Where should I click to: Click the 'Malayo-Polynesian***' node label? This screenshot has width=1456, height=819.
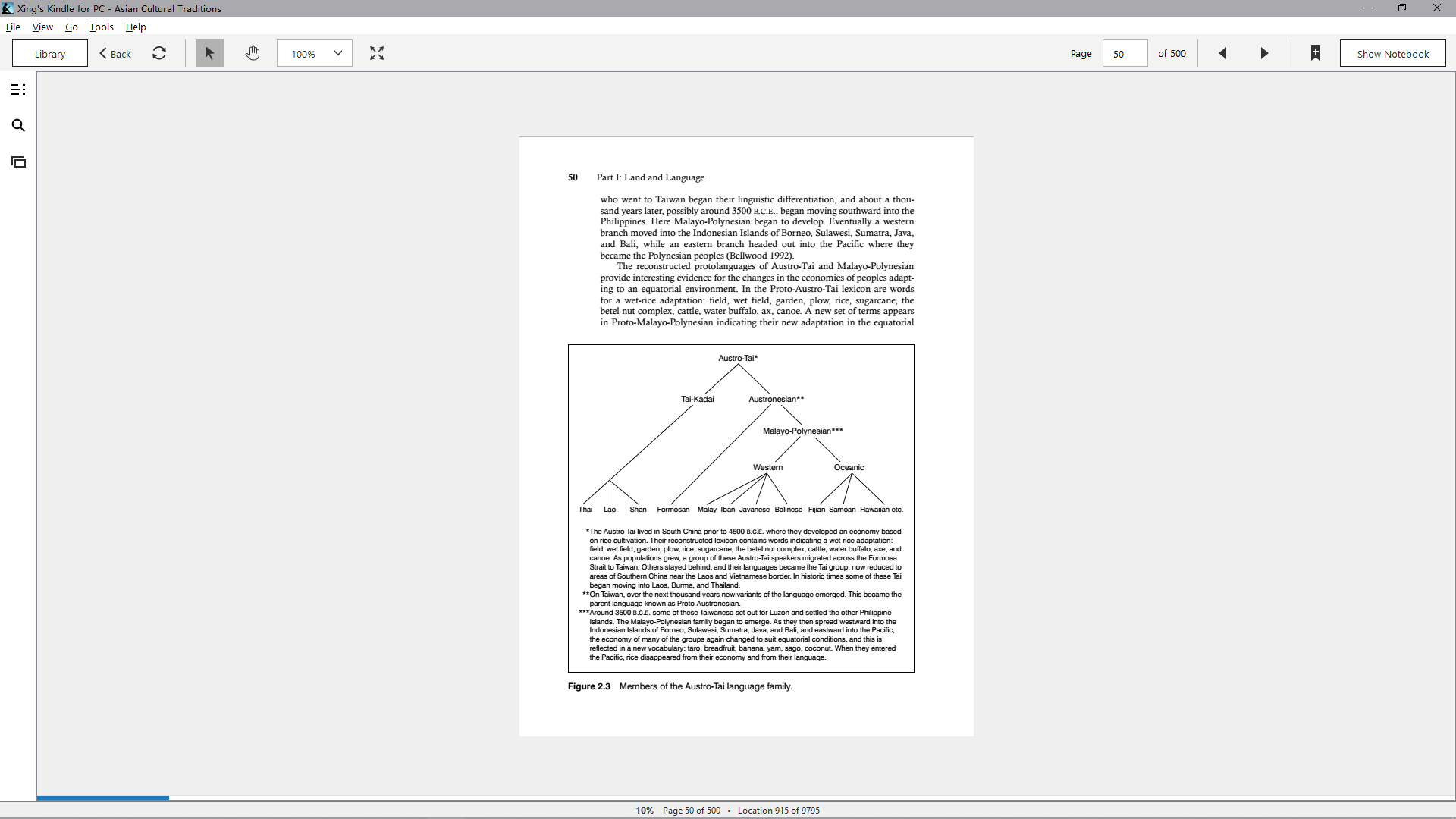[x=802, y=431]
